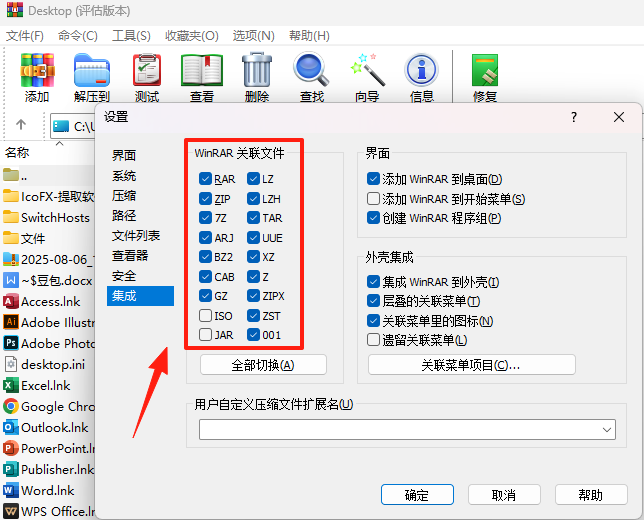
Task: Select the Excel.lnk shortcut
Action: [37, 385]
